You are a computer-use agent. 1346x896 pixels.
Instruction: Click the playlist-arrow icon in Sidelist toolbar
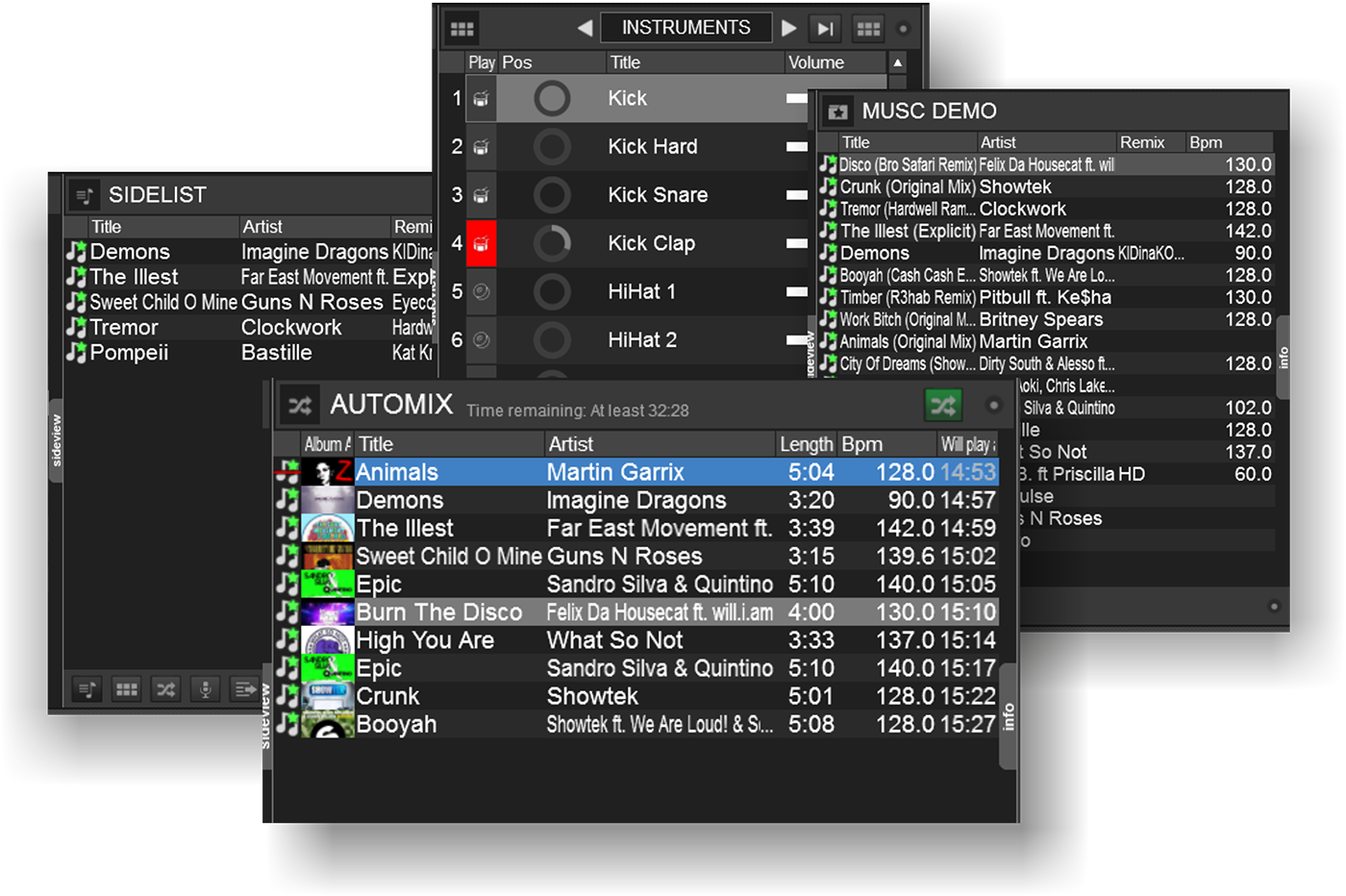tap(244, 689)
